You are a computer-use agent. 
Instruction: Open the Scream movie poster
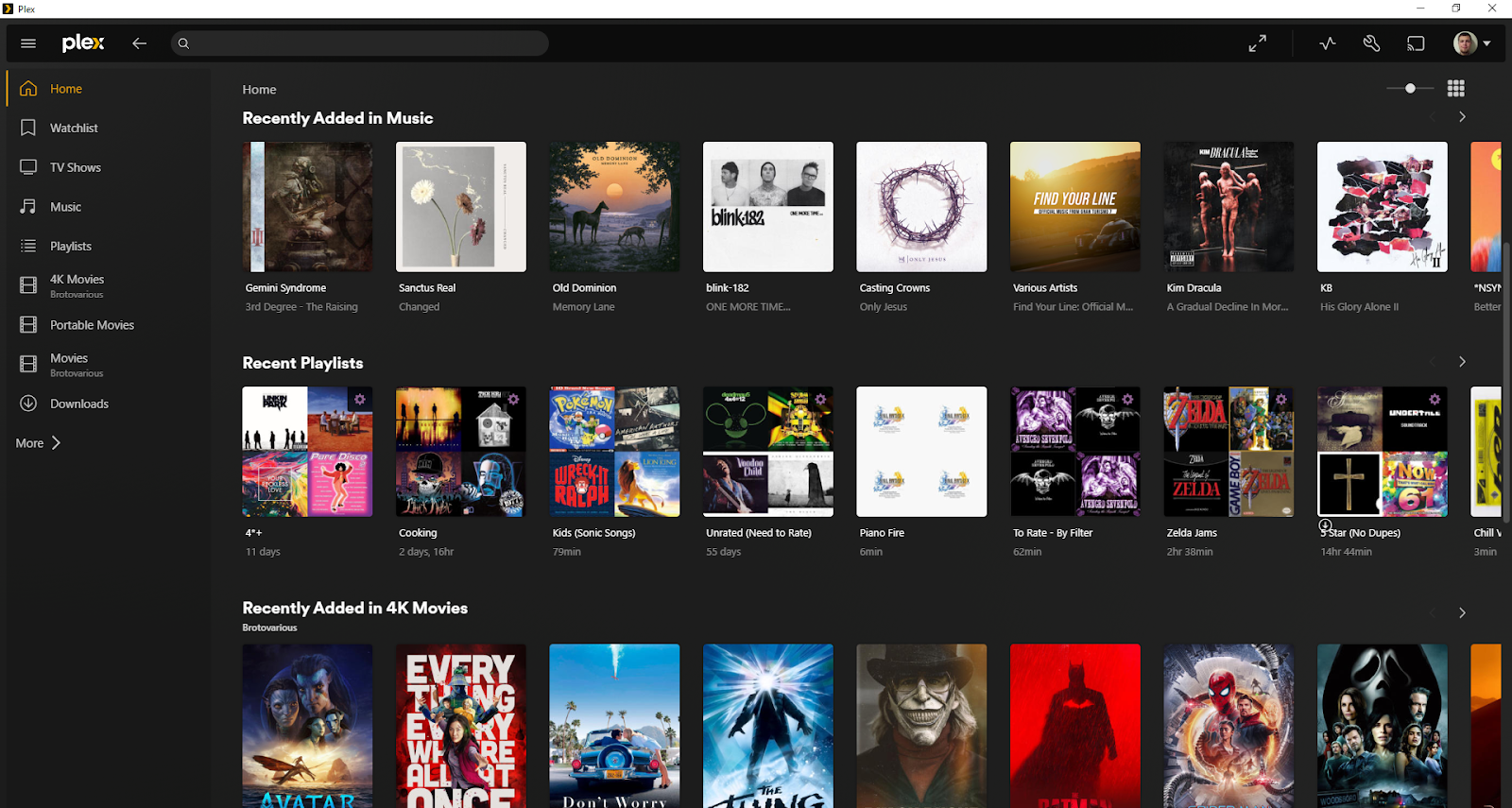pyautogui.click(x=1383, y=726)
